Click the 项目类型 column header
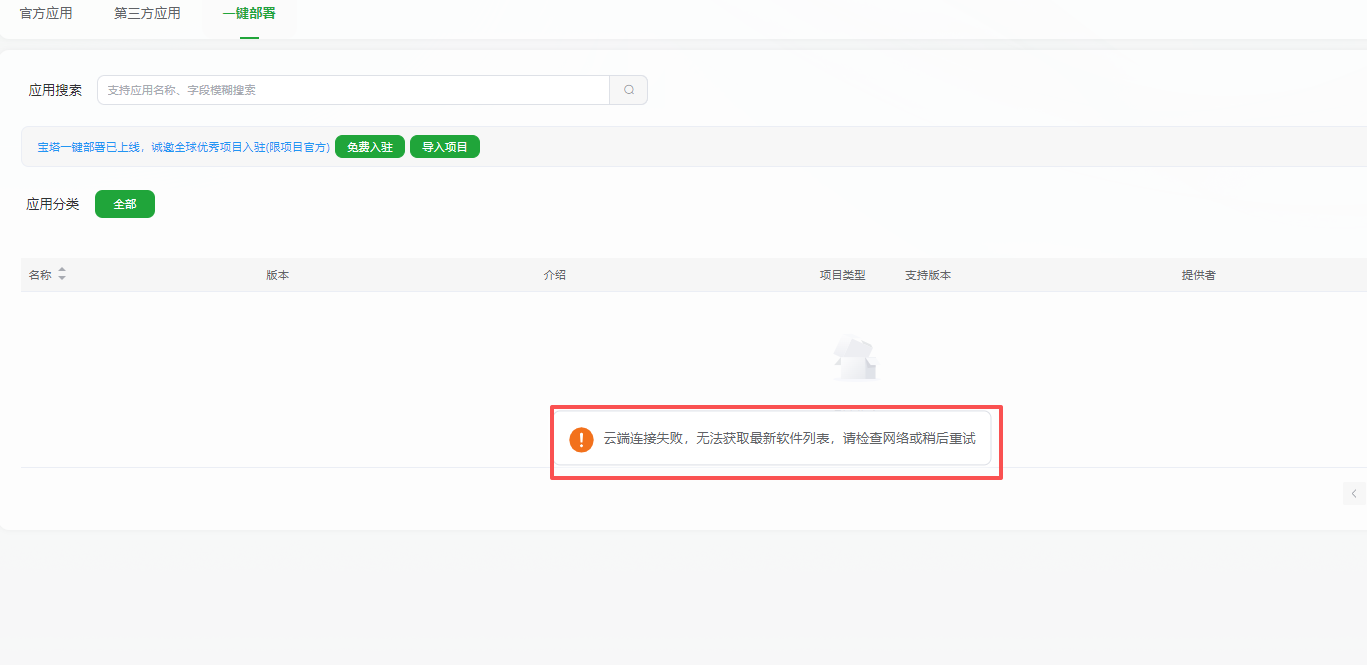This screenshot has width=1367, height=665. [x=842, y=274]
